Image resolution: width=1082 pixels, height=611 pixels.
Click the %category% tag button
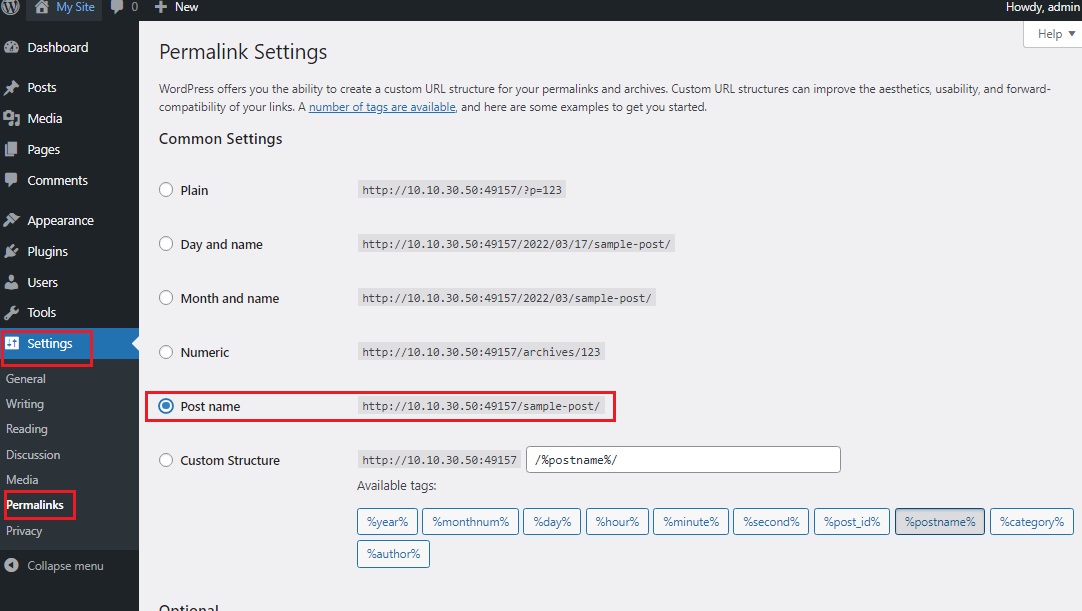(1032, 522)
